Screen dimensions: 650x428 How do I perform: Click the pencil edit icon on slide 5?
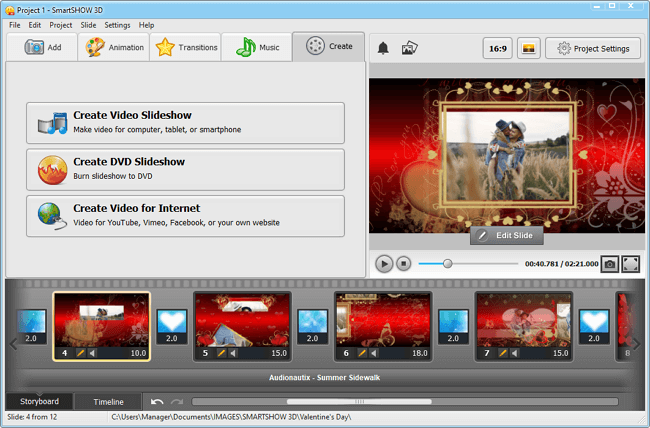pyautogui.click(x=221, y=353)
